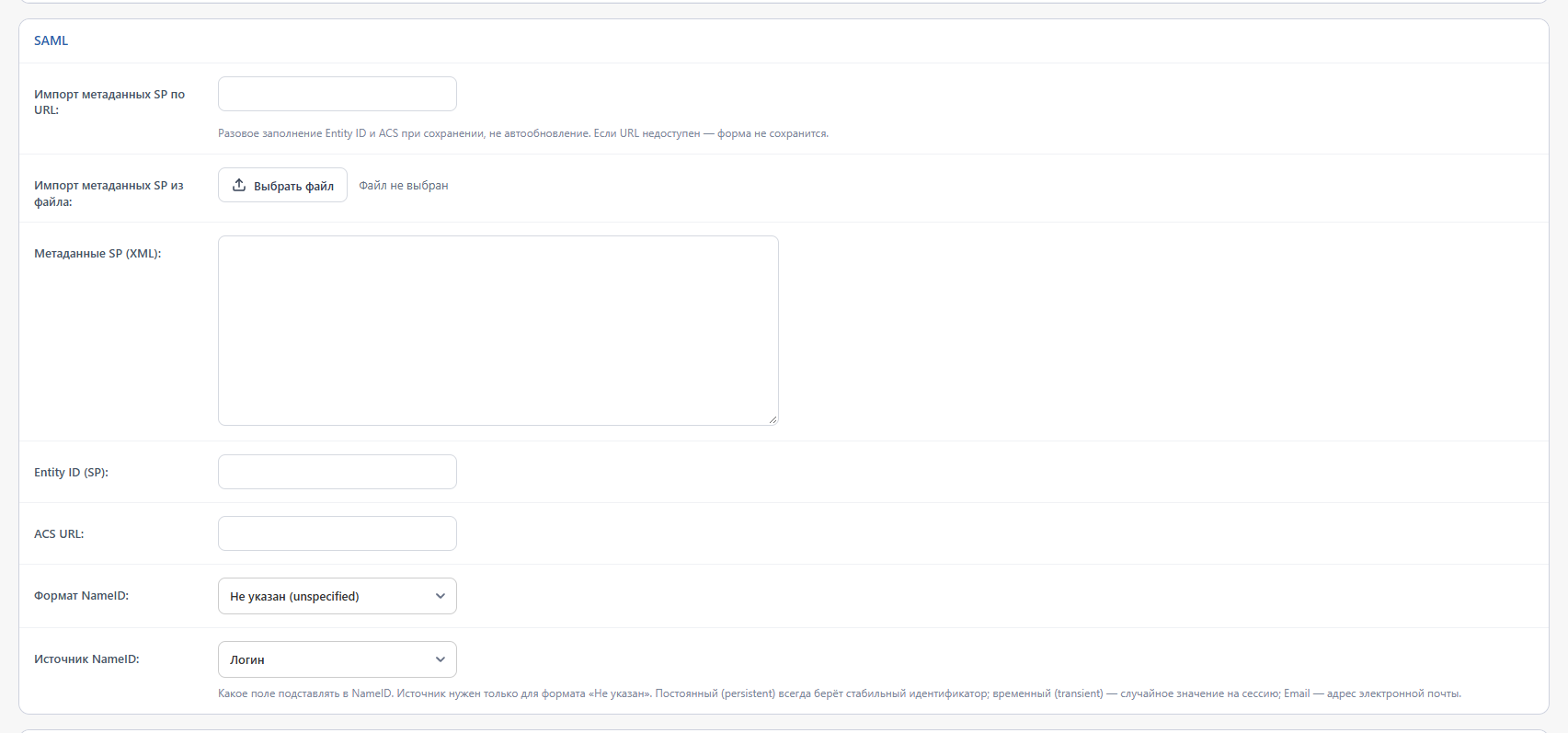Focus the ACS URL input field
The height and width of the screenshot is (733, 1568).
point(338,533)
